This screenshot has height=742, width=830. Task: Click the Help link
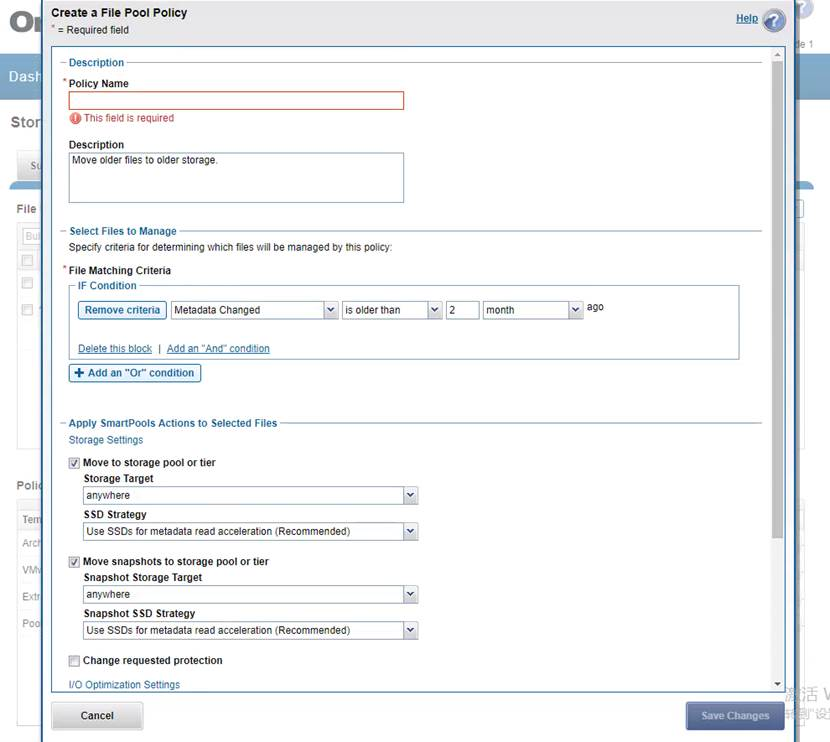pos(746,18)
